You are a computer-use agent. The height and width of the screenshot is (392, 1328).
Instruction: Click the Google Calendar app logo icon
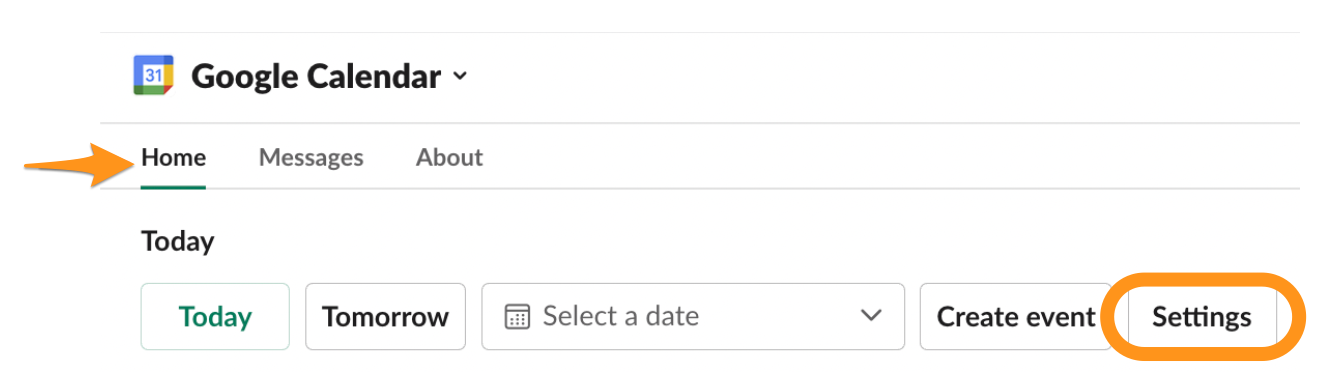[x=154, y=76]
